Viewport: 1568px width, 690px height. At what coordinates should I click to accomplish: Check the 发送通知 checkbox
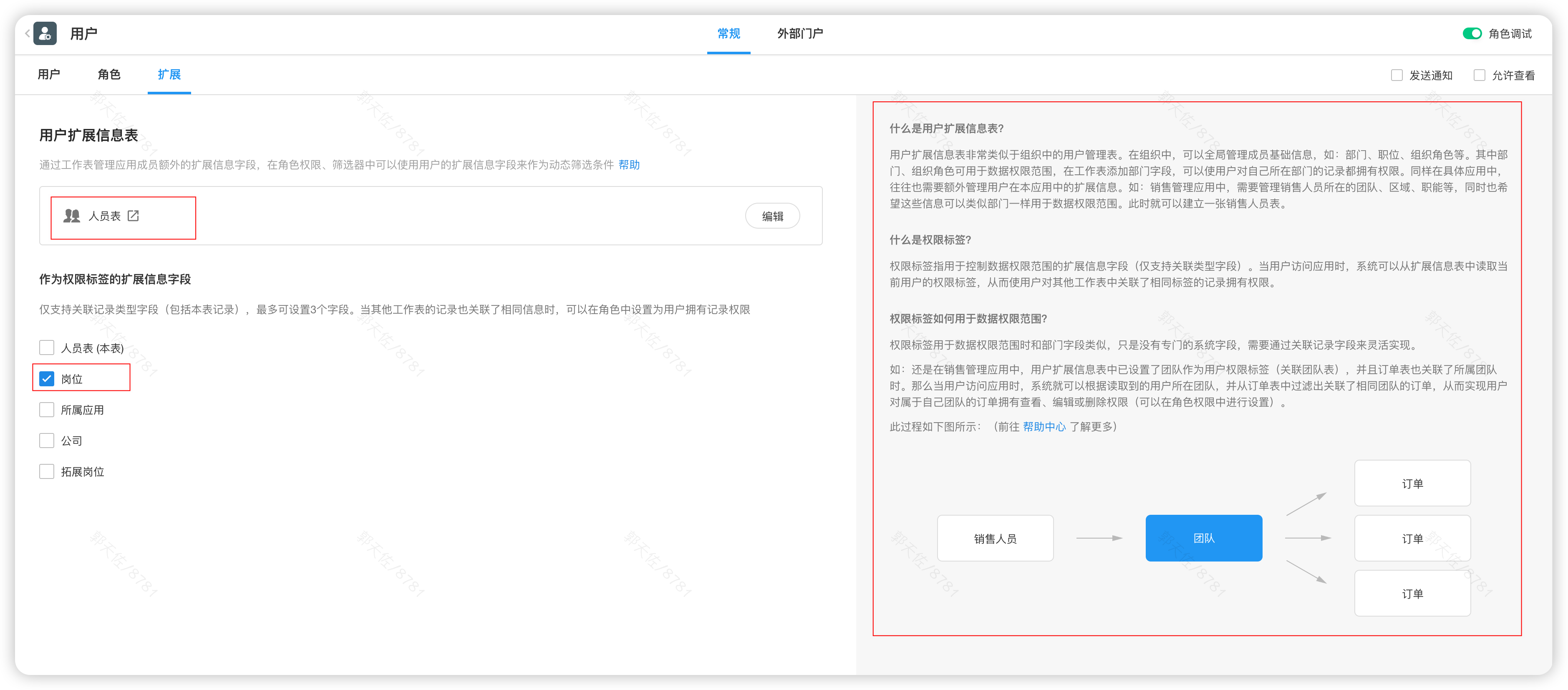tap(1397, 76)
